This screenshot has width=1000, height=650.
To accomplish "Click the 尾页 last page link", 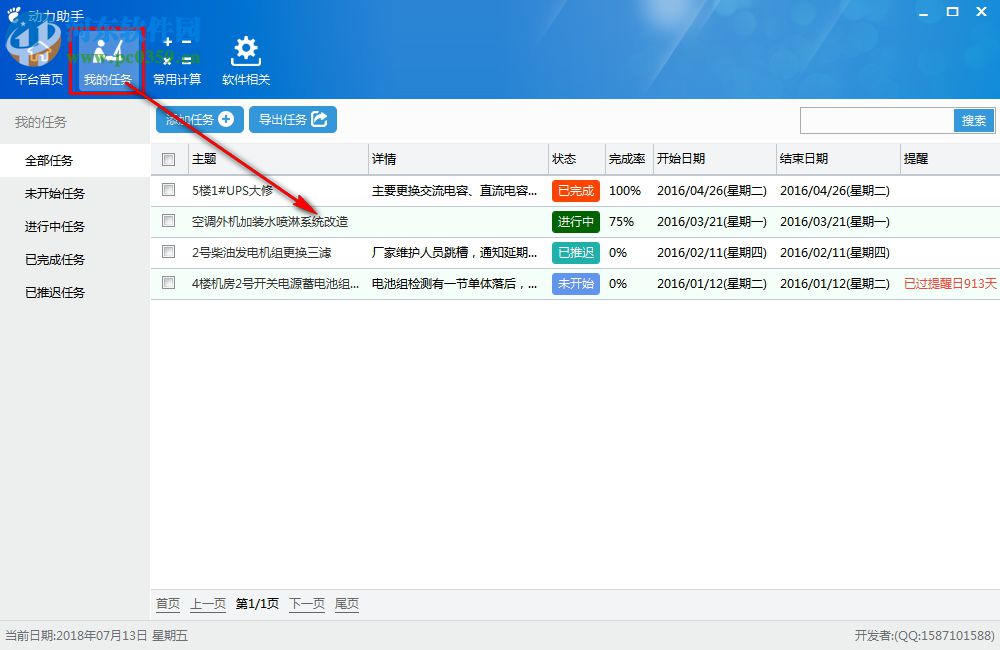I will (x=346, y=604).
